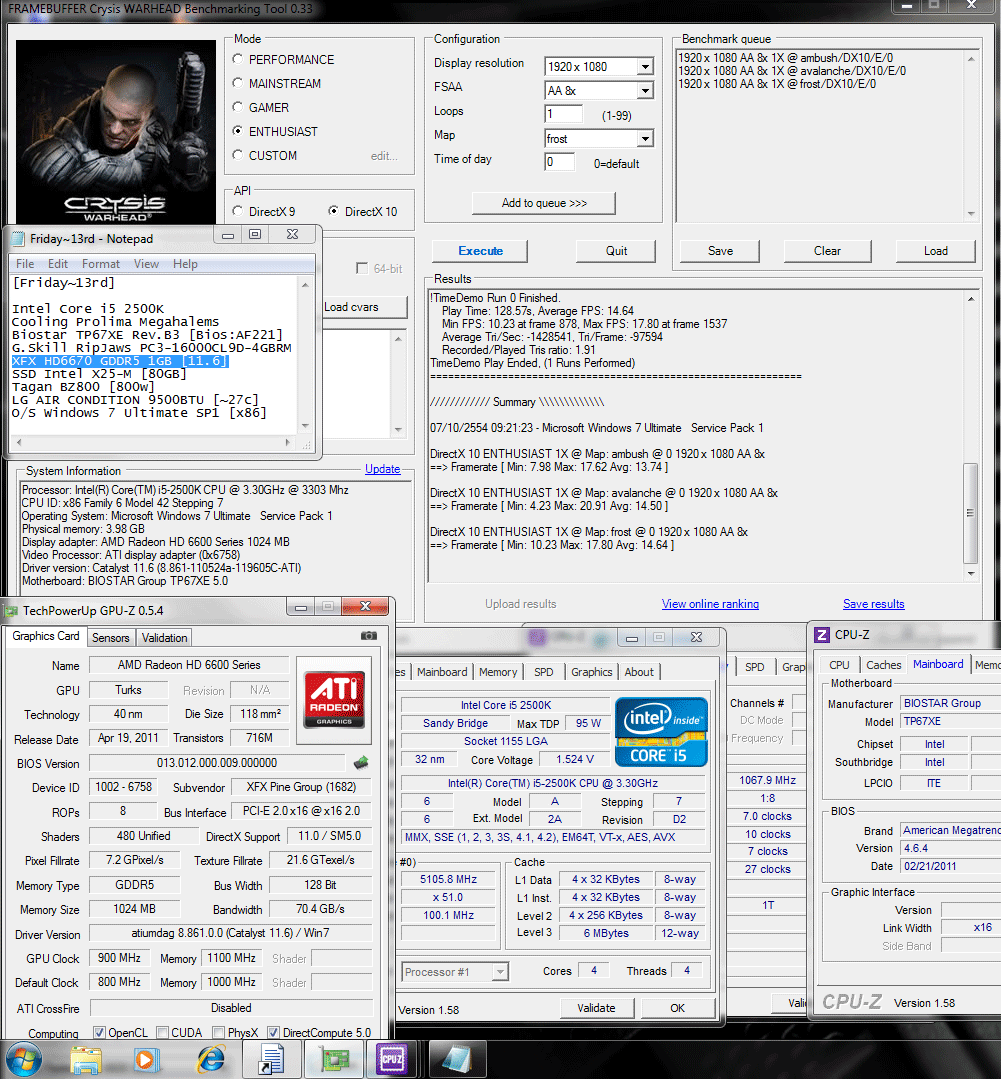Select the highlighted XFX HD6670 line in Notepad

[120, 361]
